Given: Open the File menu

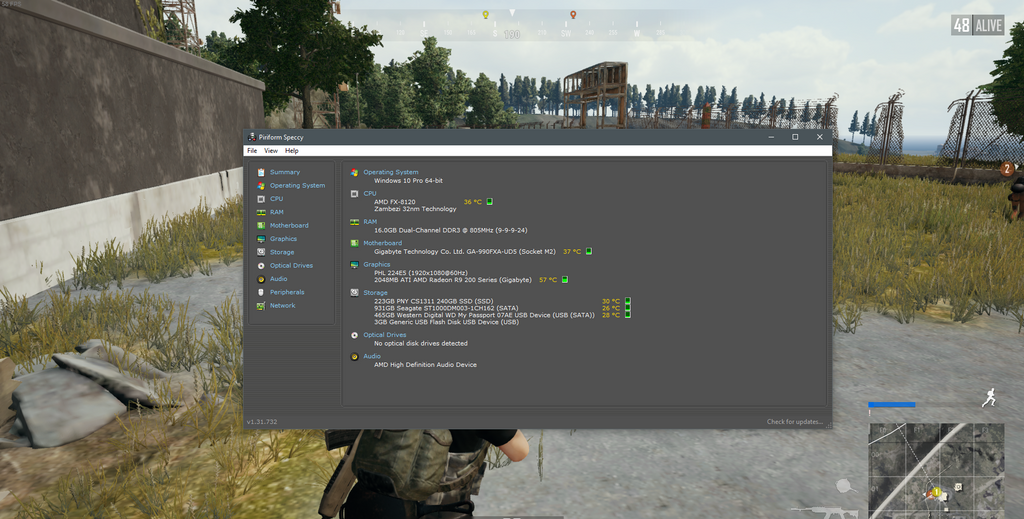Looking at the screenshot, I should pos(252,151).
